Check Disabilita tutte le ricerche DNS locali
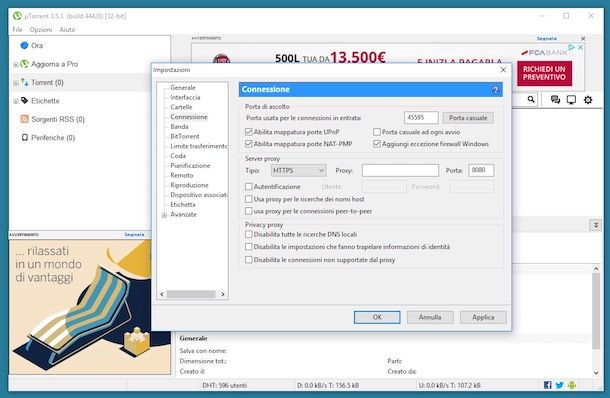 pyautogui.click(x=249, y=234)
